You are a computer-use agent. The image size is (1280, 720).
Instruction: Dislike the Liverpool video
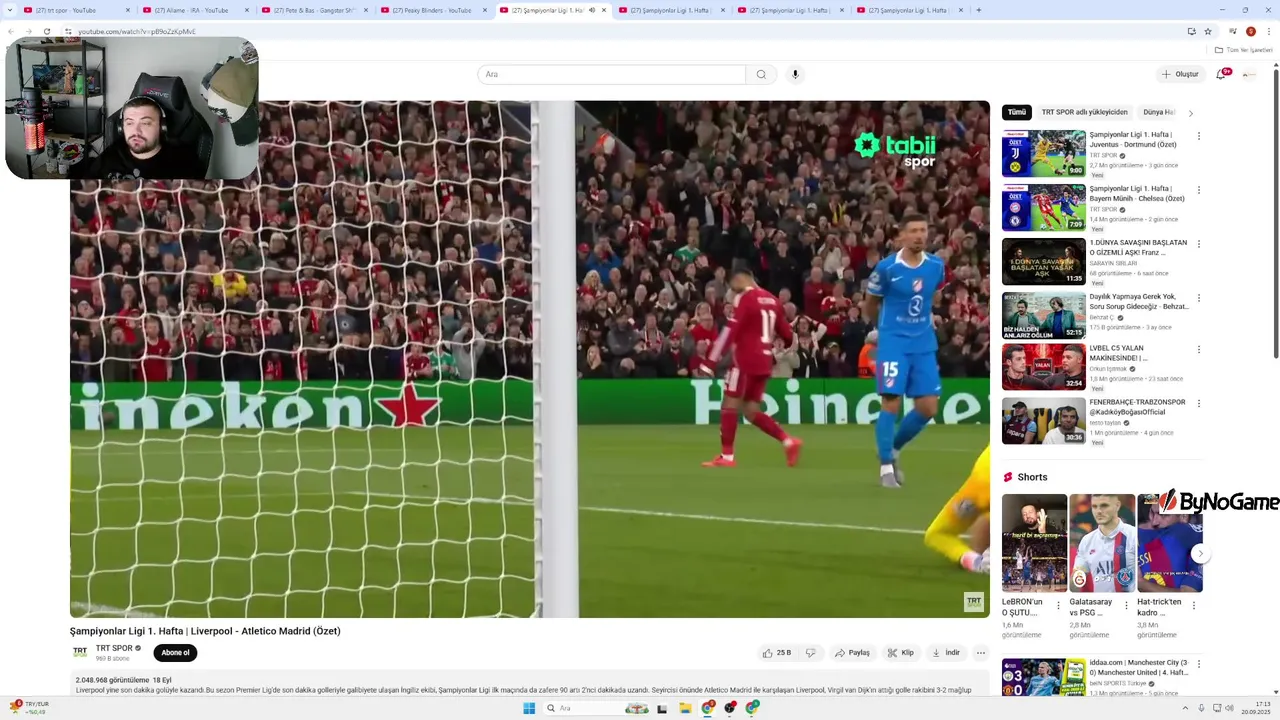tap(810, 653)
